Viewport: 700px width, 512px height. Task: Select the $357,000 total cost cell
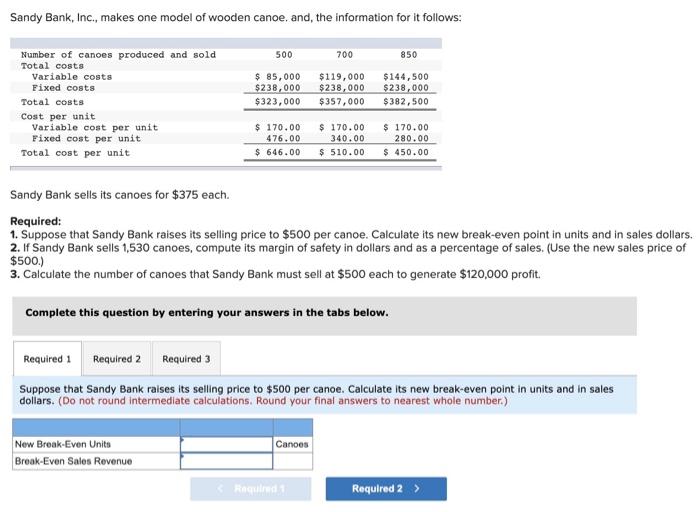[x=342, y=101]
